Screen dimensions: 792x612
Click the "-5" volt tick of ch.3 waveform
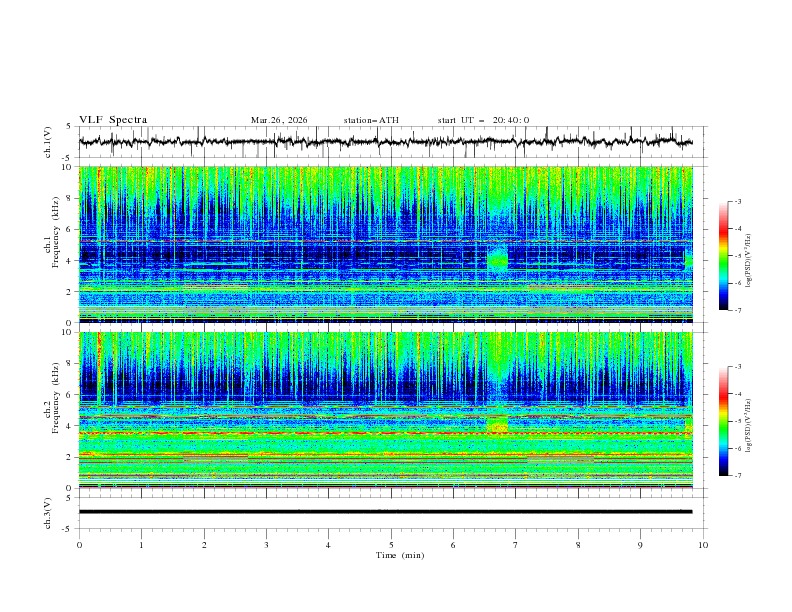(67, 529)
